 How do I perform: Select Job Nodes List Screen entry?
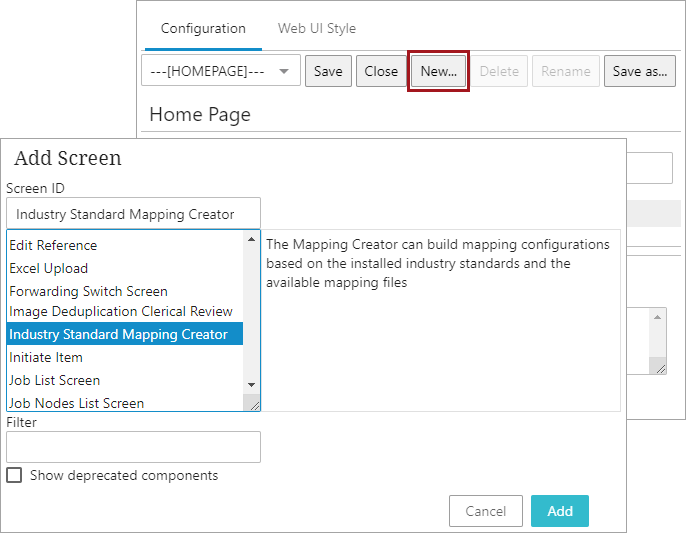[x=125, y=403]
